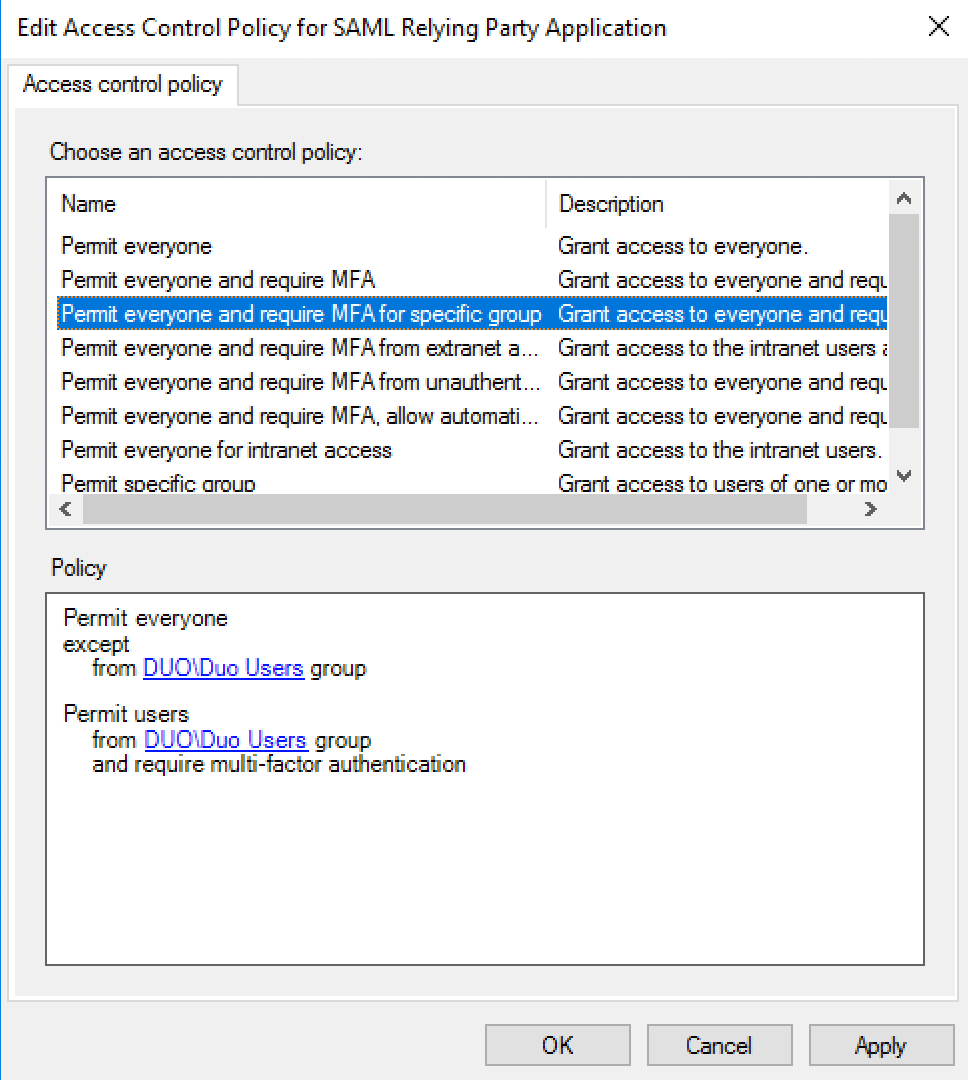968x1080 pixels.
Task: Switch to the Access control policy tab
Action: [x=122, y=84]
